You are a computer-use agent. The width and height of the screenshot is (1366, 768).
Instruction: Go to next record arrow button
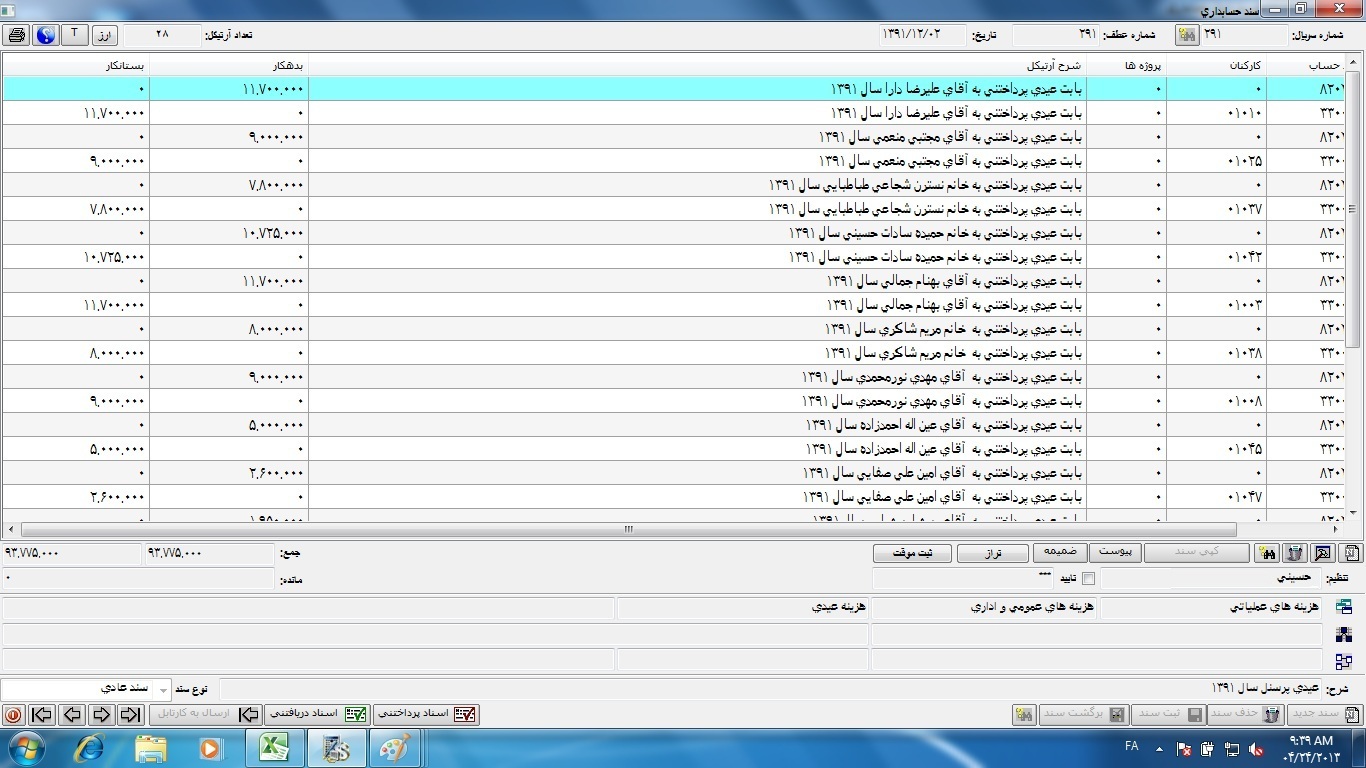[101, 714]
